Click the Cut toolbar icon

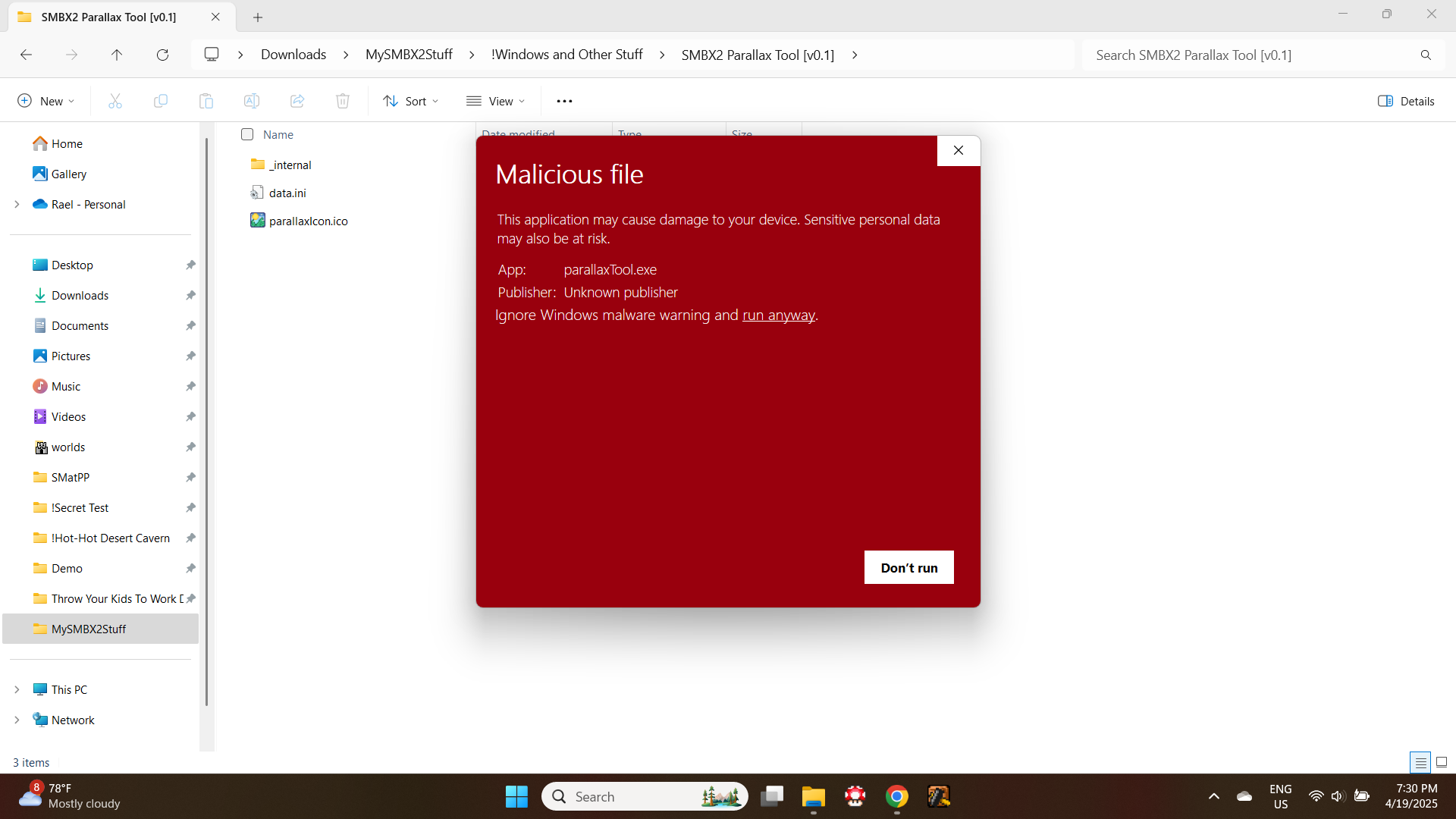click(x=115, y=101)
